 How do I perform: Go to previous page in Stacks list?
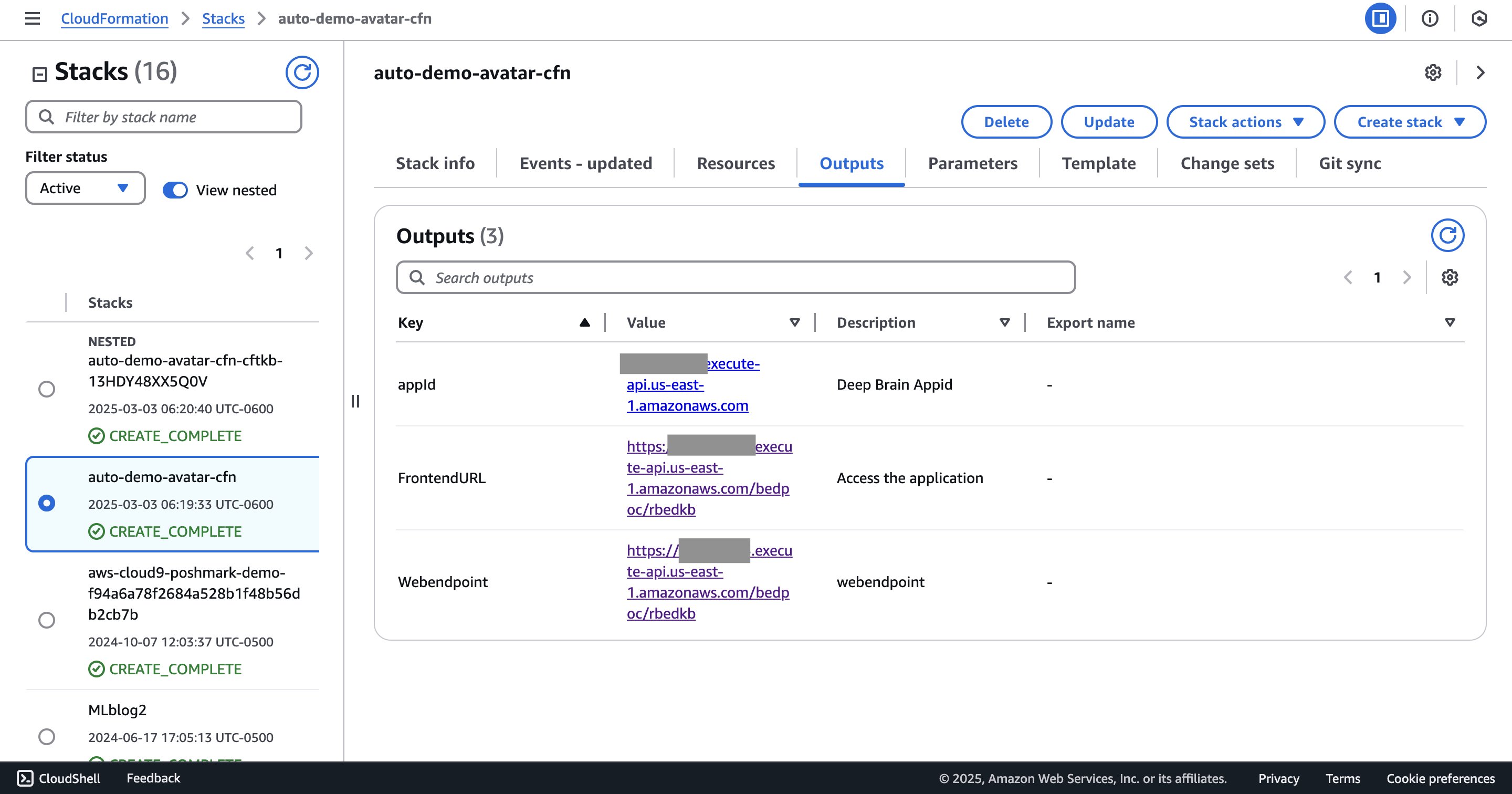click(250, 253)
